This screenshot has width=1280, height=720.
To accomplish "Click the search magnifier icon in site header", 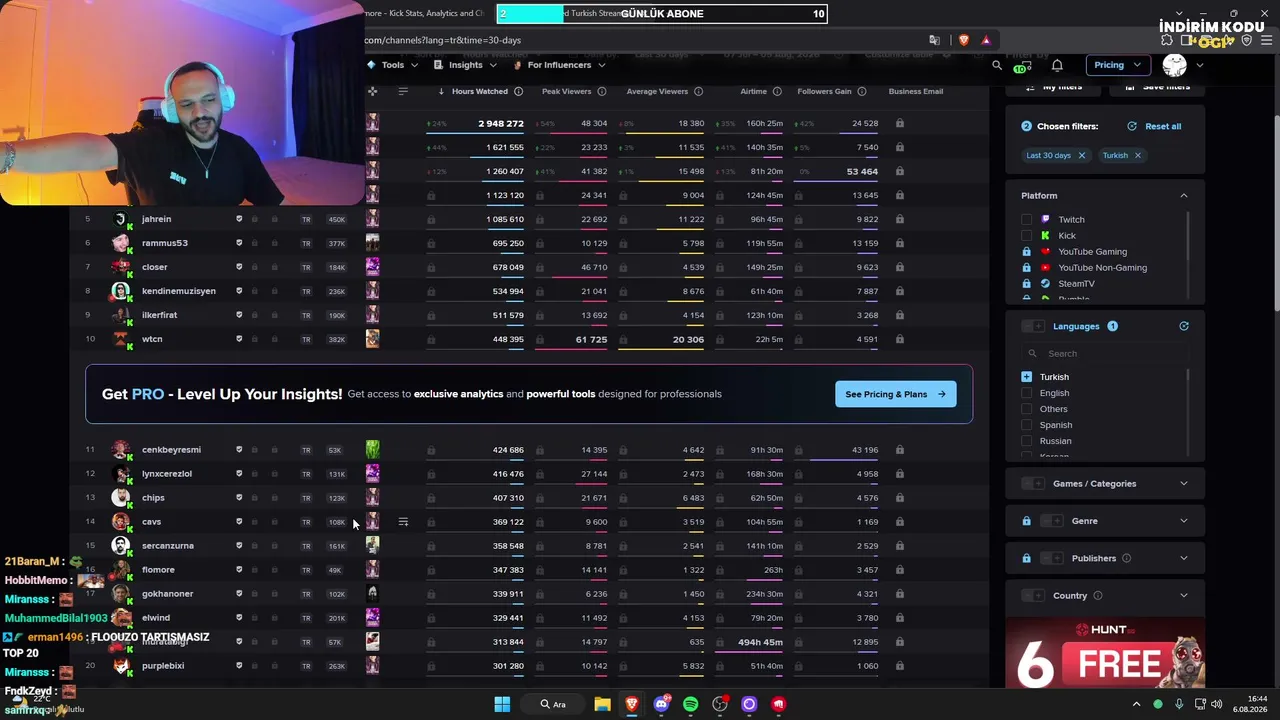I will [997, 65].
